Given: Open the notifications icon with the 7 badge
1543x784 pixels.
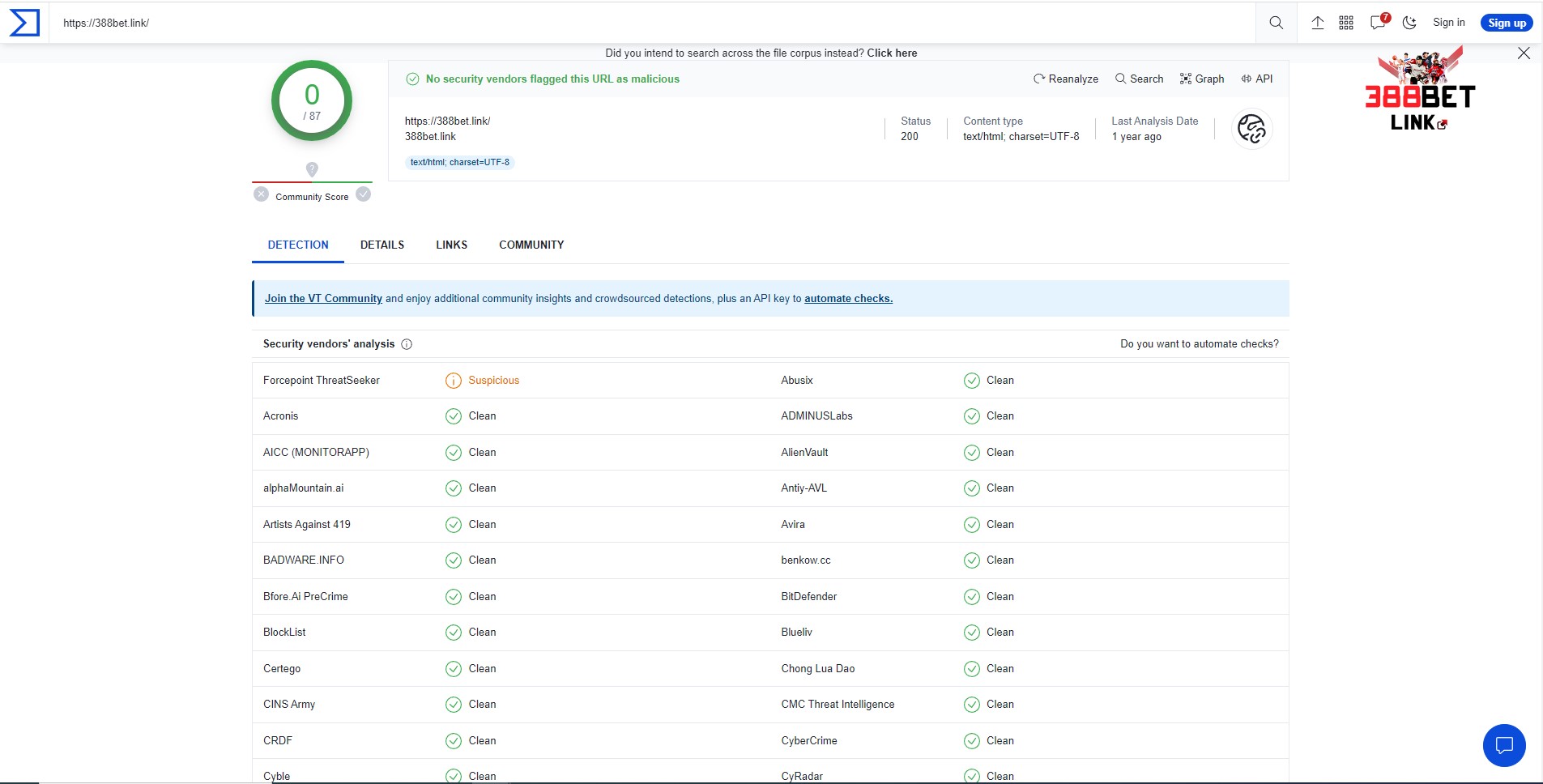Looking at the screenshot, I should [1379, 22].
